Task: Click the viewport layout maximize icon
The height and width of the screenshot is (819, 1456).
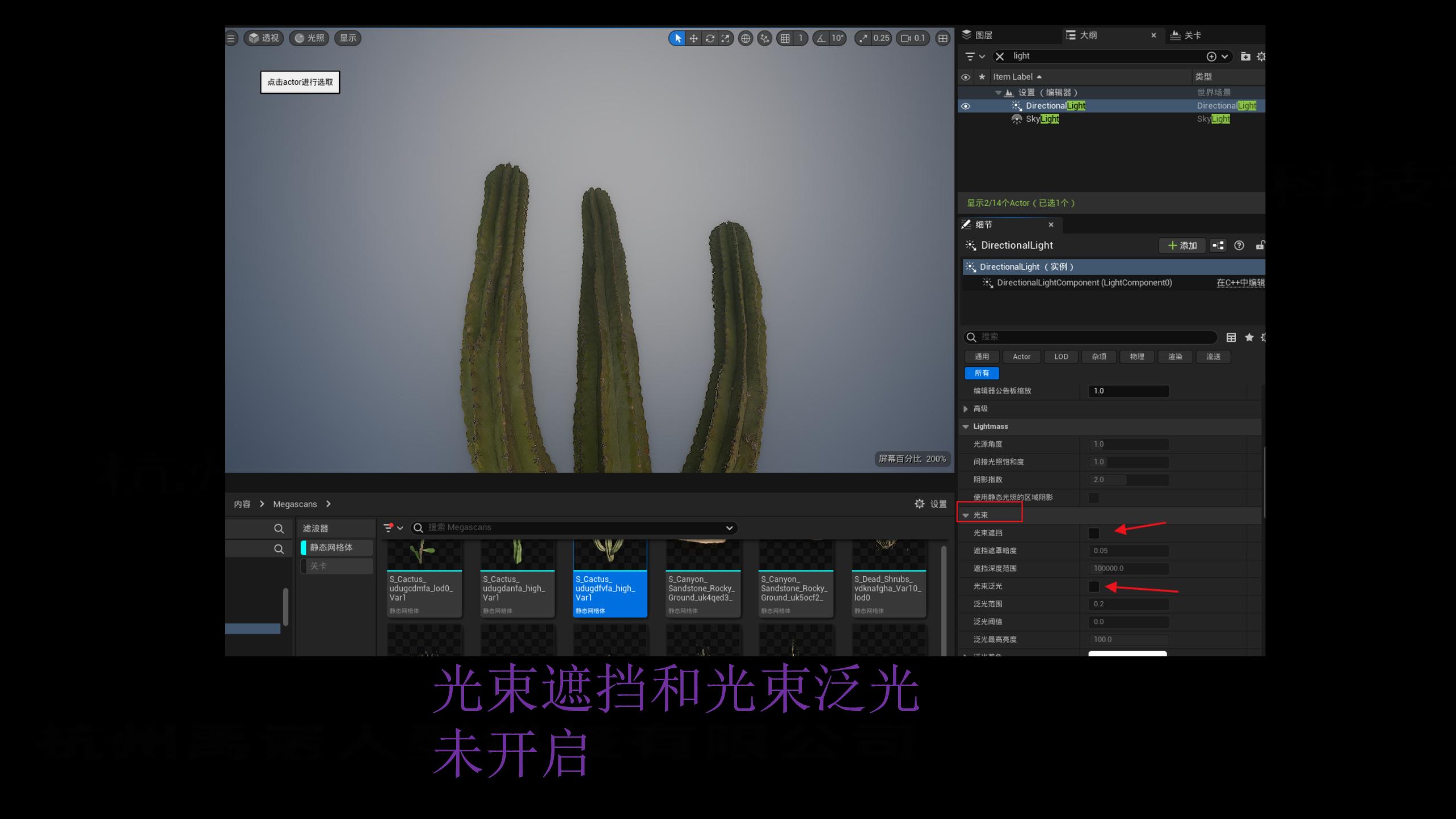Action: [943, 38]
